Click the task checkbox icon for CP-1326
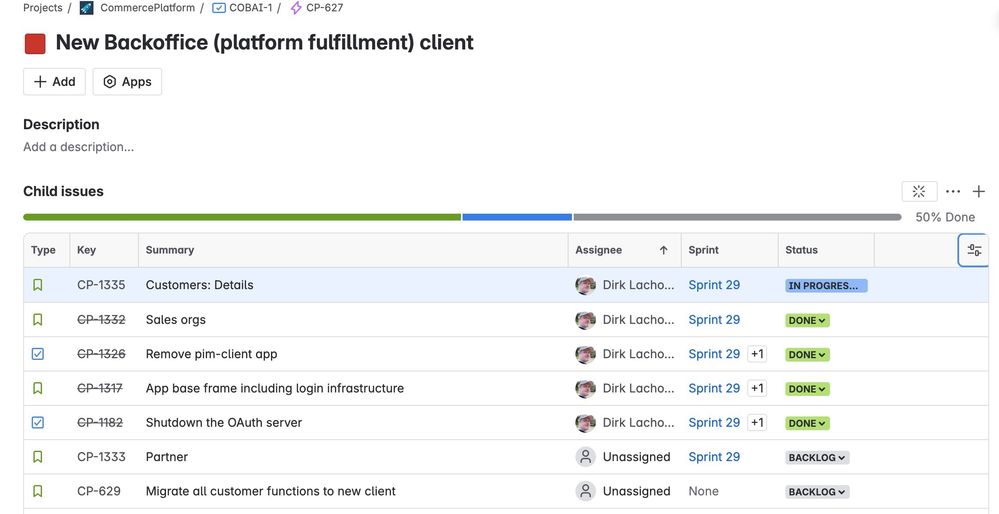The image size is (999, 514). click(x=38, y=353)
